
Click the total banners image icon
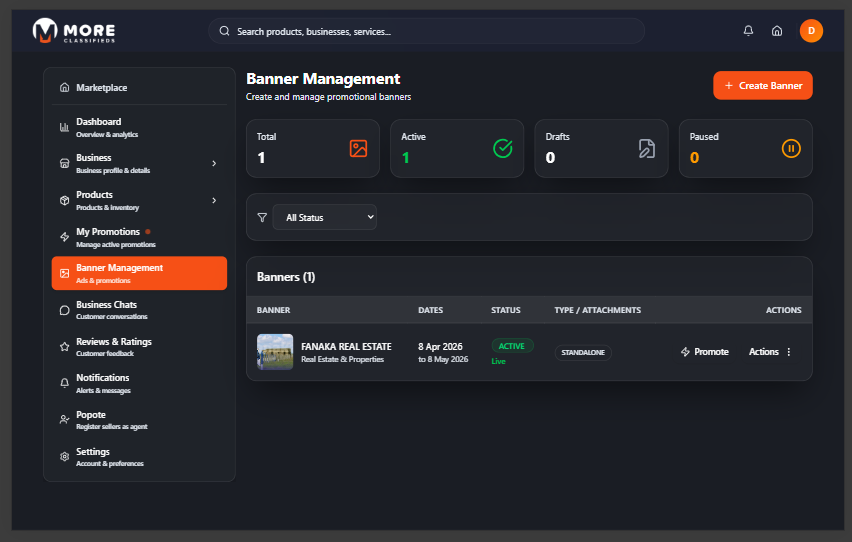pos(358,149)
